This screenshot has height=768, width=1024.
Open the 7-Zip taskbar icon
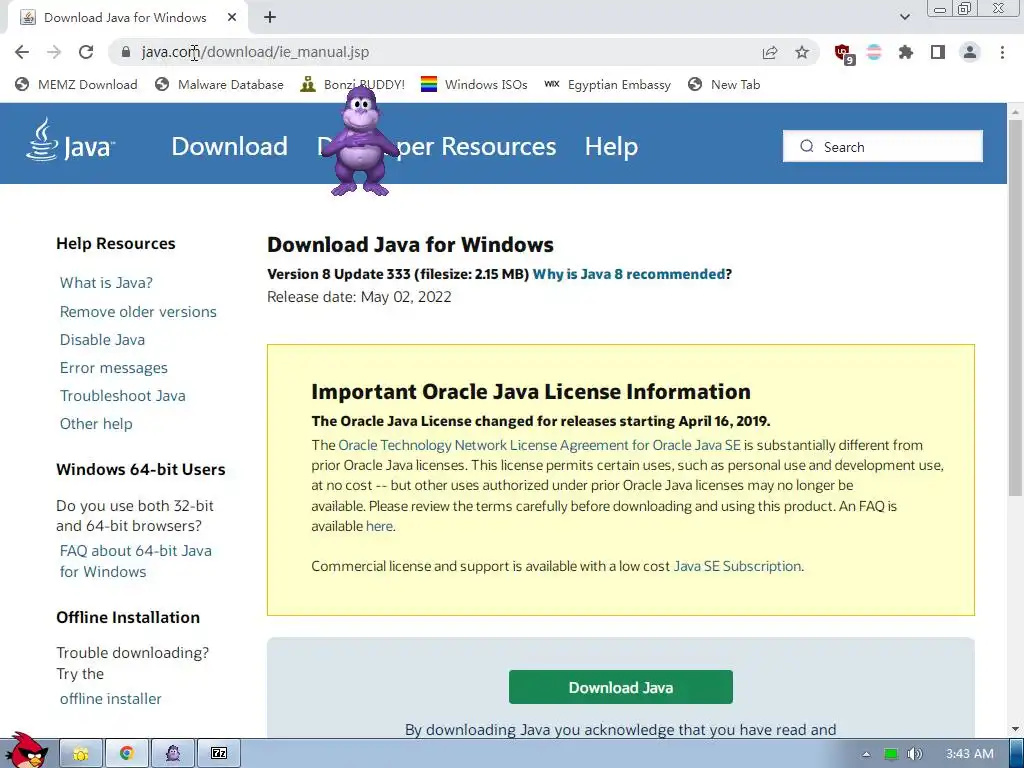click(219, 754)
